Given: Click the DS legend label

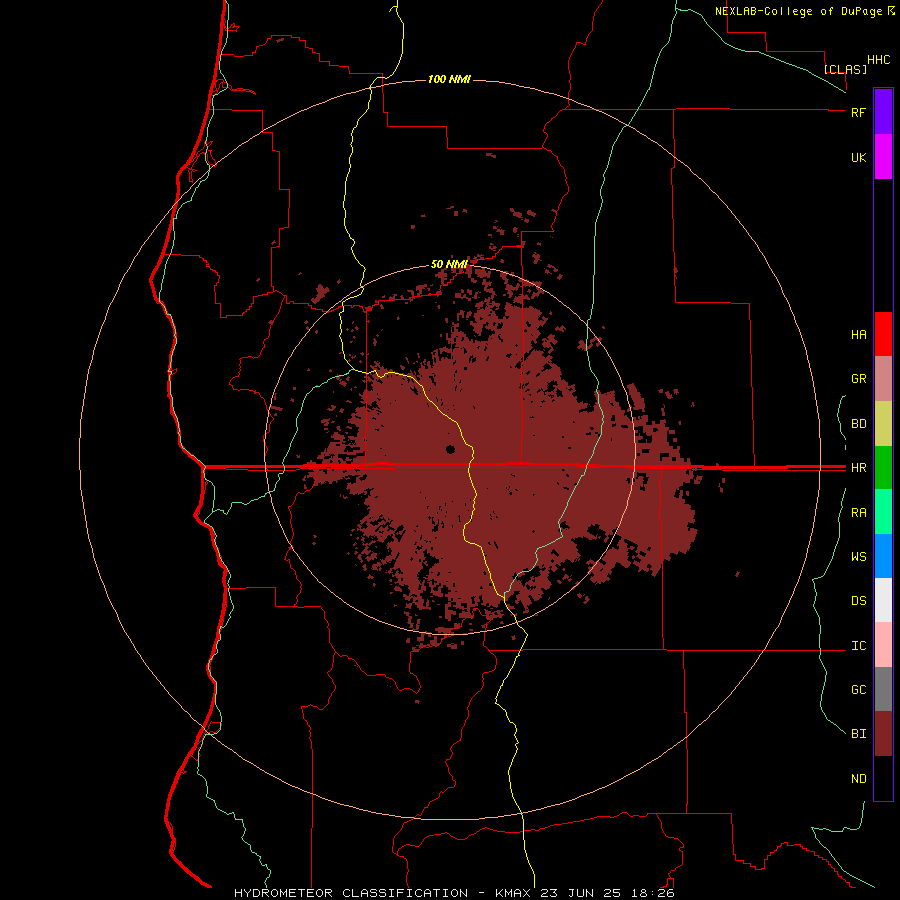Looking at the screenshot, I should click(x=858, y=600).
